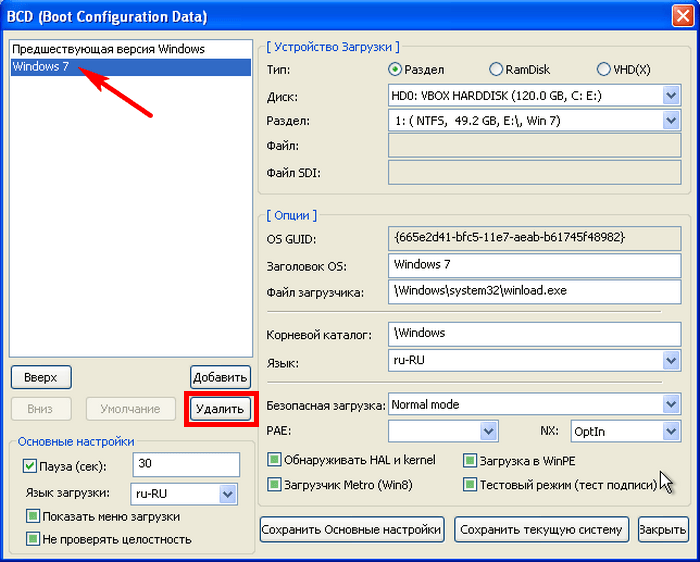Image resolution: width=700 pixels, height=562 pixels.
Task: Open the Раздел partition dropdown
Action: (534, 121)
